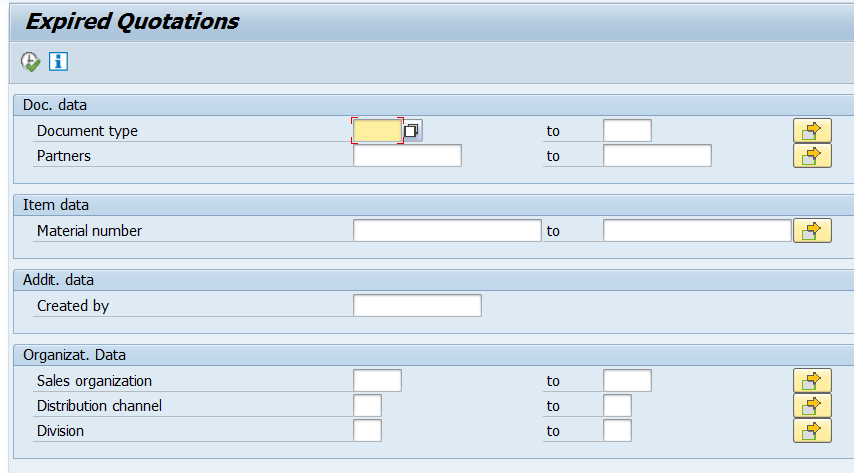The height and width of the screenshot is (473, 854).
Task: Select the Division from input field
Action: pos(367,431)
